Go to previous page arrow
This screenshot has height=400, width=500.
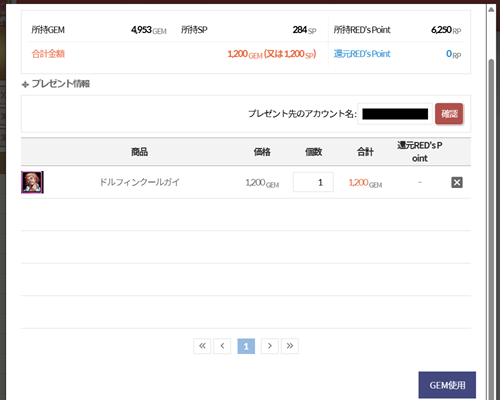coord(222,346)
